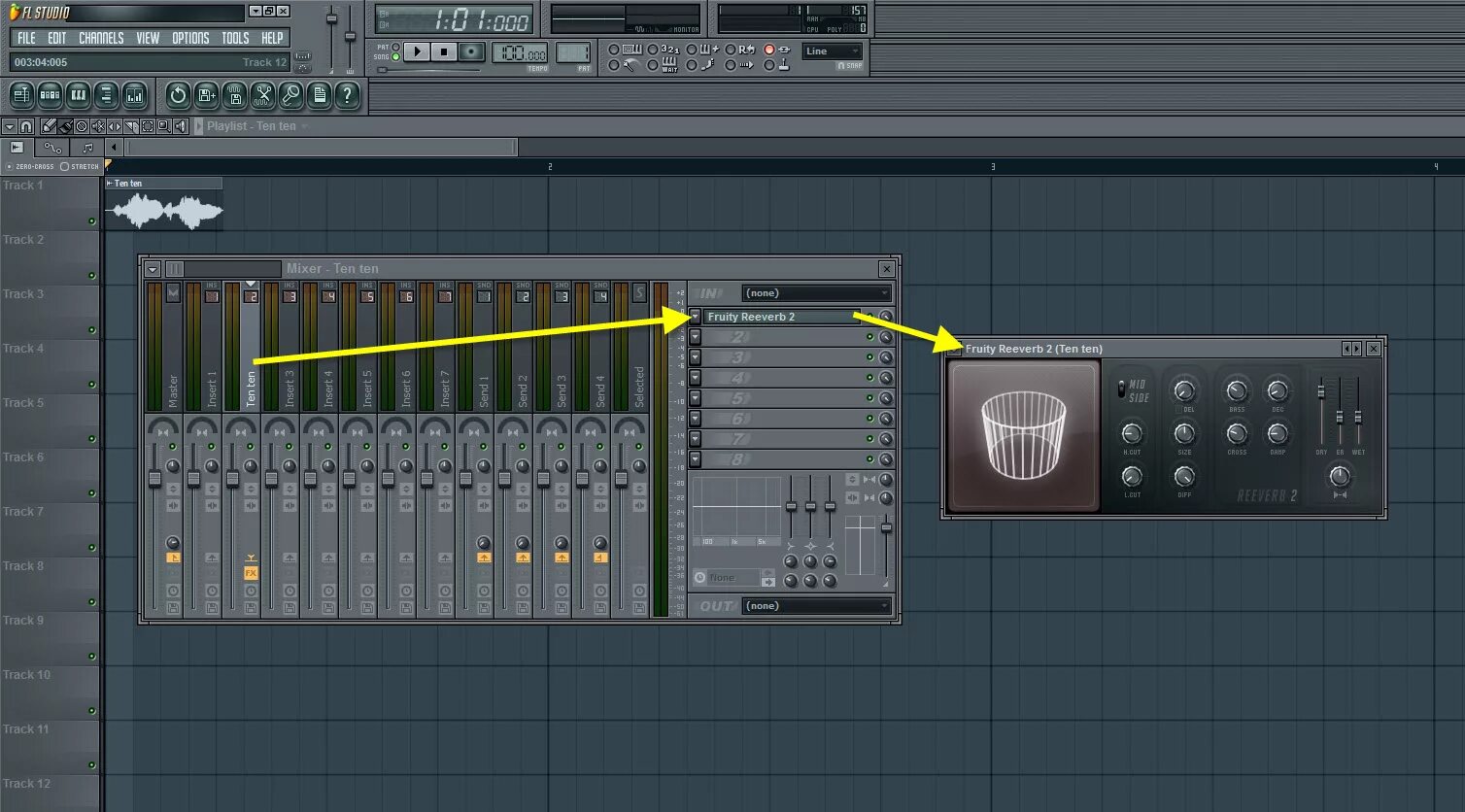Viewport: 1465px width, 812px height.
Task: Open effect slot 2 menu arrow
Action: [696, 337]
